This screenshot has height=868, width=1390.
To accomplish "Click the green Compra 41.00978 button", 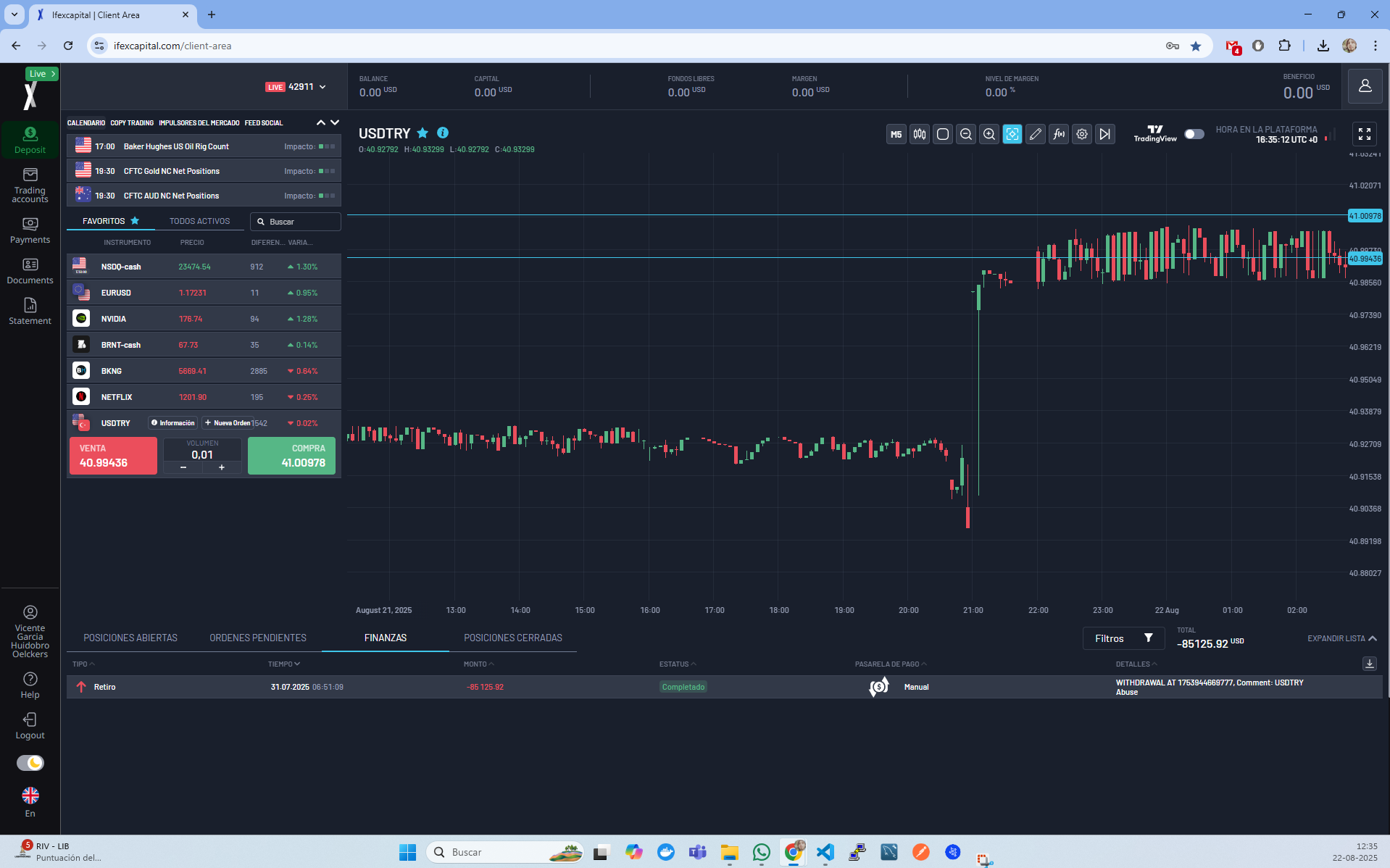I will [291, 456].
